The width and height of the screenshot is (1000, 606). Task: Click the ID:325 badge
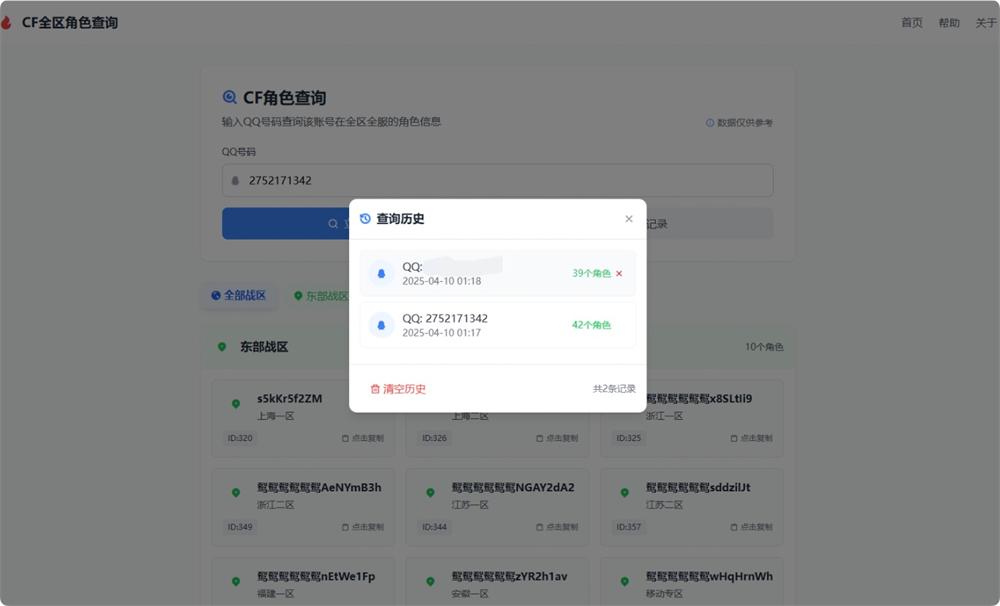pos(629,438)
